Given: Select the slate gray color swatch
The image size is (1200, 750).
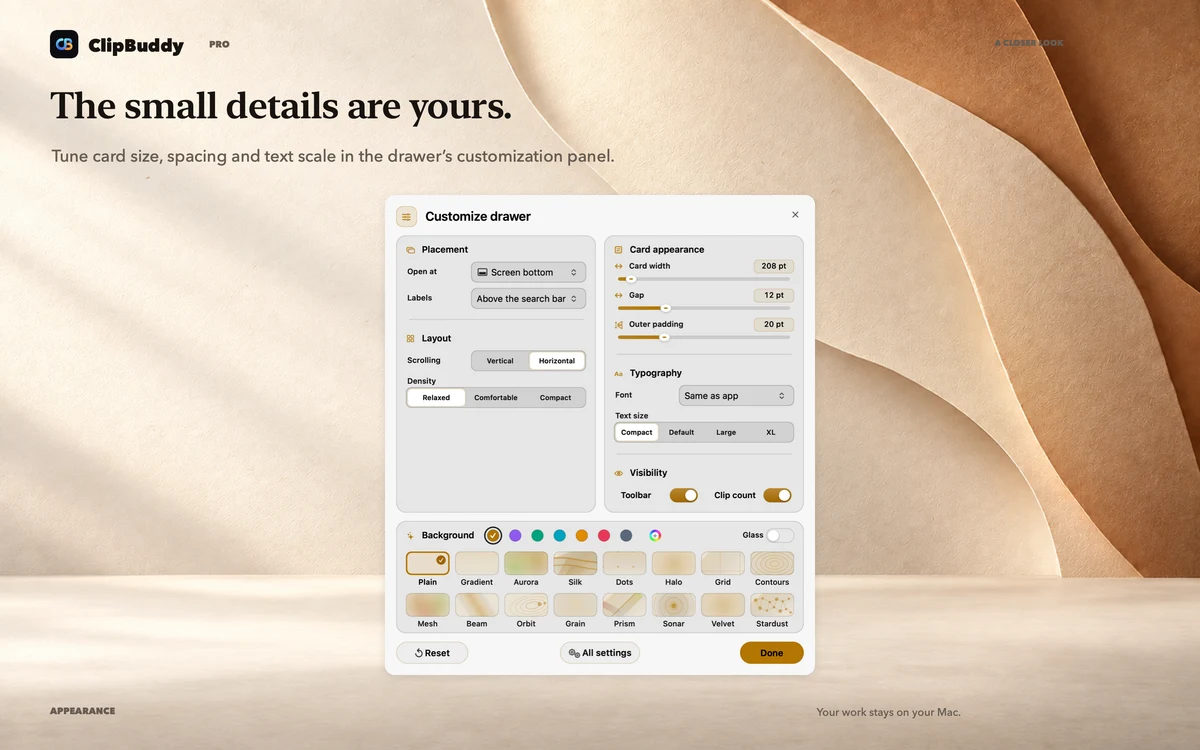Looking at the screenshot, I should pos(626,536).
